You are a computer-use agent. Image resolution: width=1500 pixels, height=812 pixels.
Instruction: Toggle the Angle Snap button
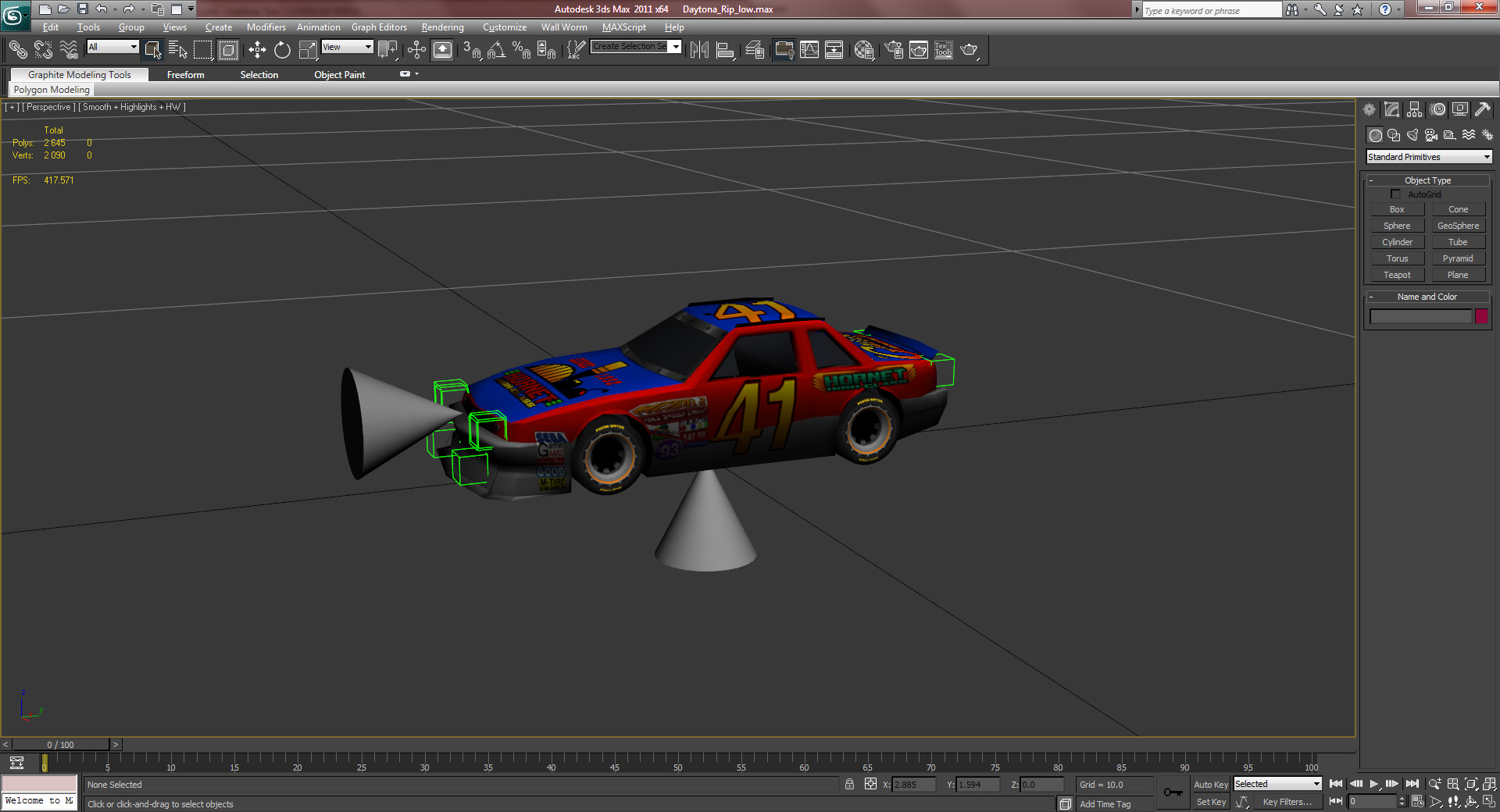(496, 50)
